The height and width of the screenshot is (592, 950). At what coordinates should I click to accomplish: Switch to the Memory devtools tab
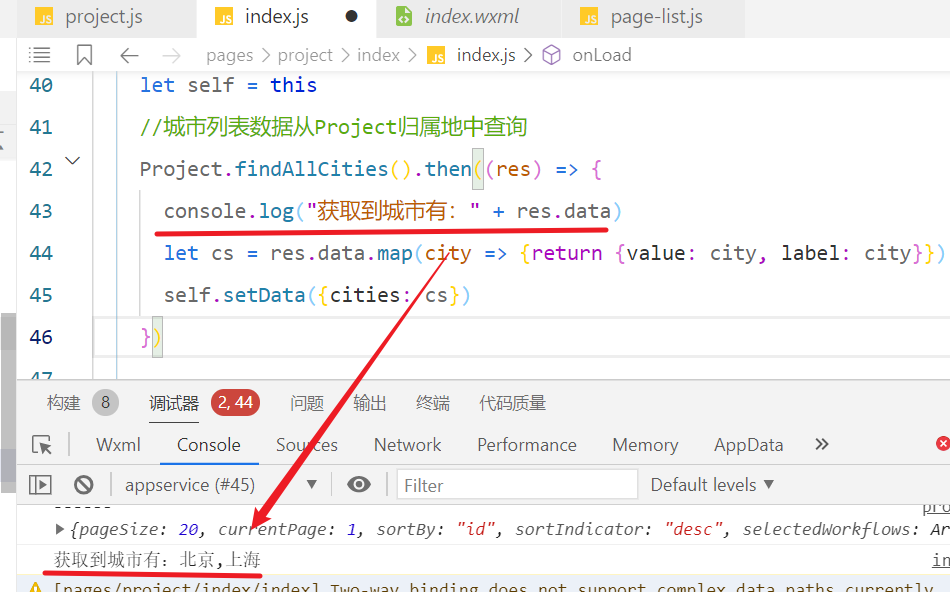tap(645, 445)
